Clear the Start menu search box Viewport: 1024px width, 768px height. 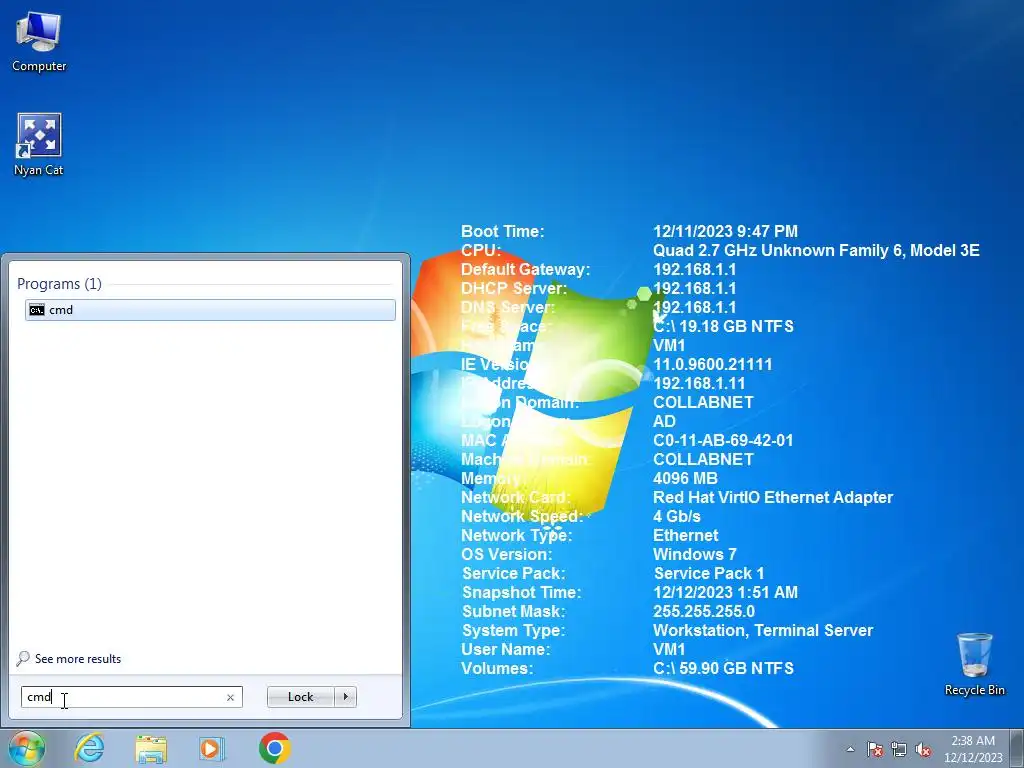pyautogui.click(x=230, y=697)
